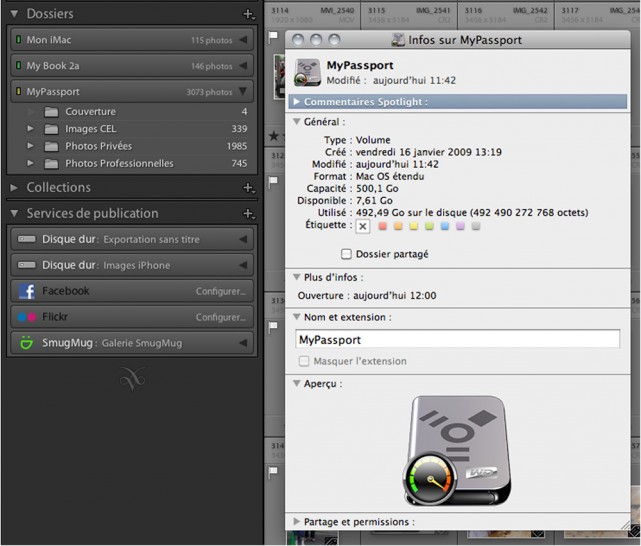Click Configurer for Facebook
This screenshot has height=546, width=641.
(x=221, y=291)
